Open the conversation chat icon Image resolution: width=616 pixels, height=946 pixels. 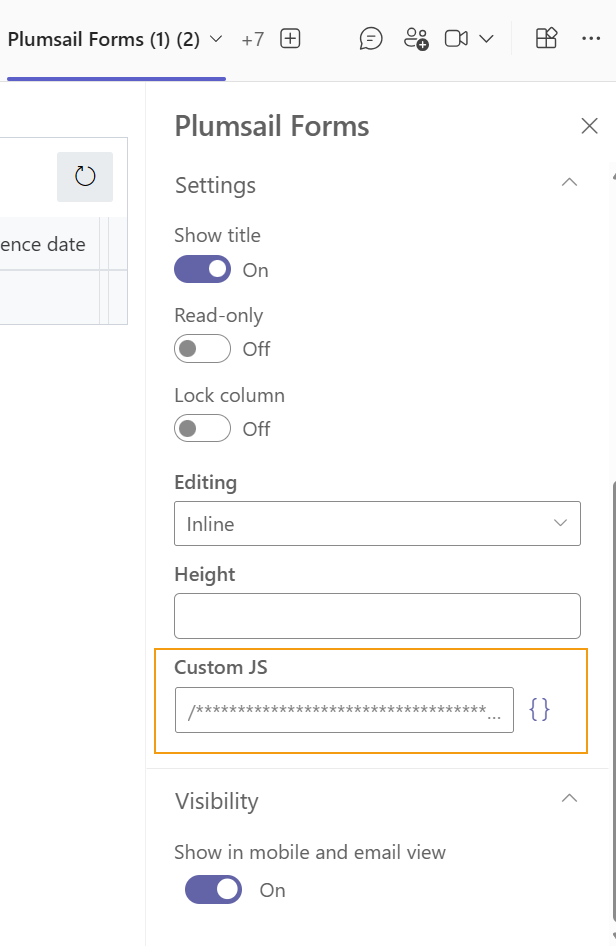(x=371, y=39)
